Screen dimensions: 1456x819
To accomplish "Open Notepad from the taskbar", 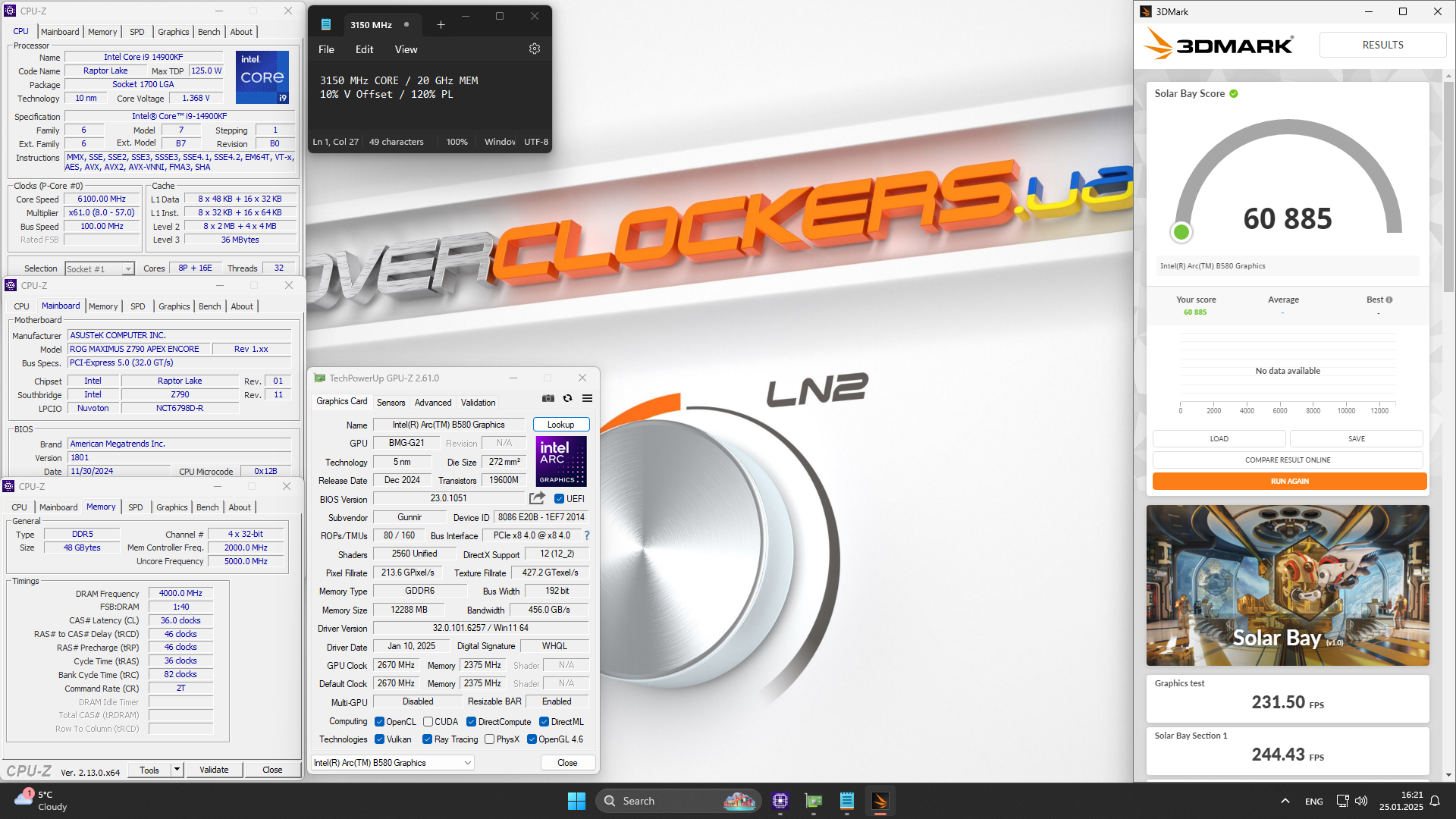I will 847,801.
